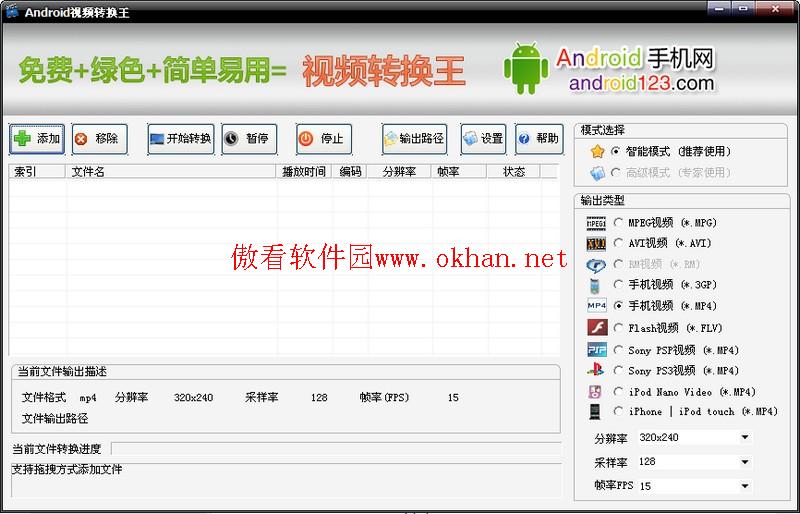Screen dimensions: 800x514
Task: Click the 添加 (Add) button
Action: [37, 139]
